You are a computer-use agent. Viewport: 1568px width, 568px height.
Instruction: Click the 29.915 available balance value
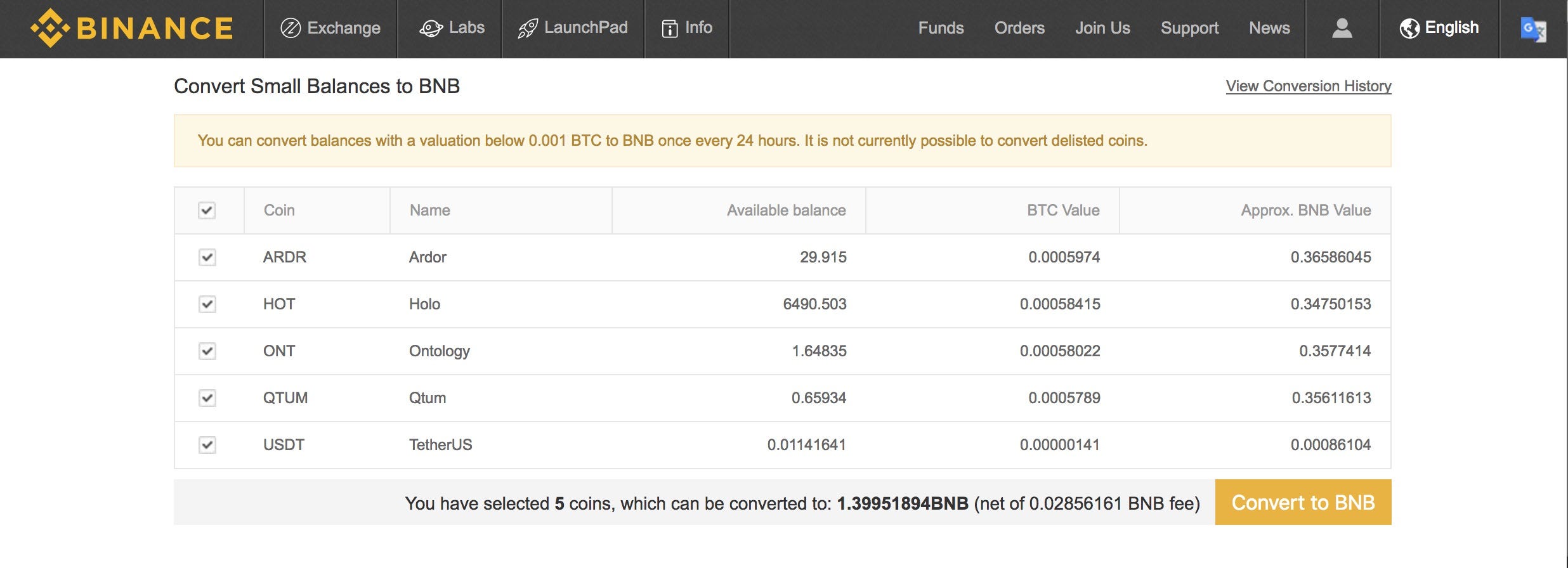[823, 257]
